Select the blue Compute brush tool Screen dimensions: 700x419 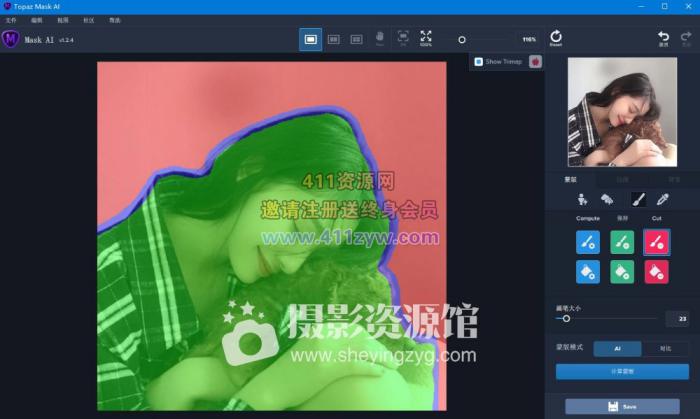[588, 241]
